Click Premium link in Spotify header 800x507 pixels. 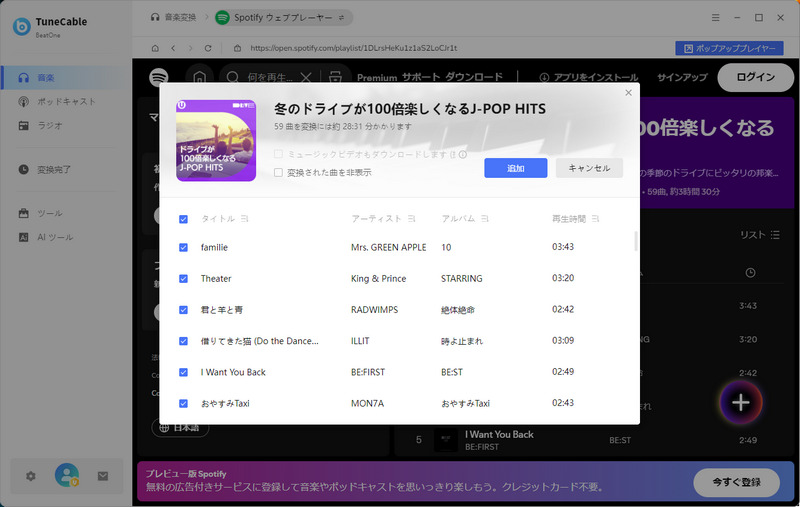pyautogui.click(x=377, y=78)
